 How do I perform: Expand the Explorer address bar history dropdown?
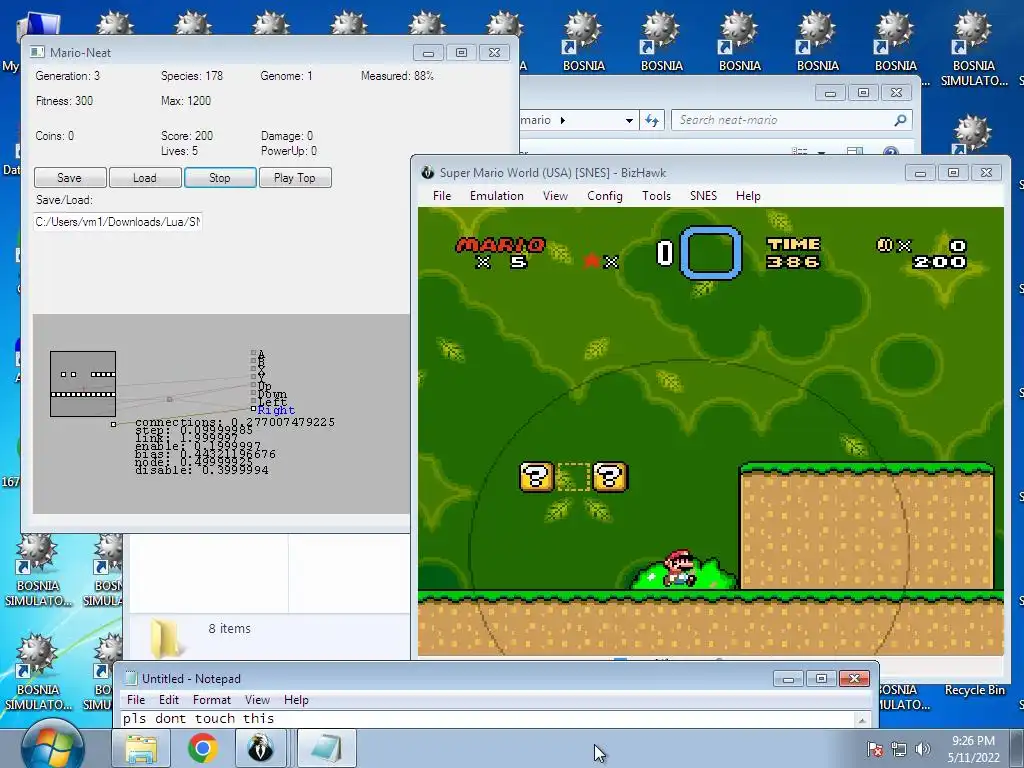pos(629,120)
